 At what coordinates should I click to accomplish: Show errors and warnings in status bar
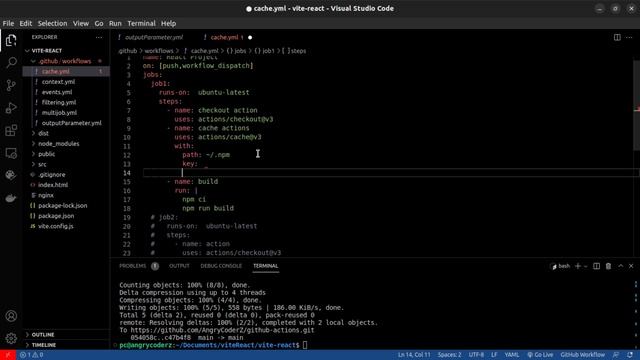31,355
